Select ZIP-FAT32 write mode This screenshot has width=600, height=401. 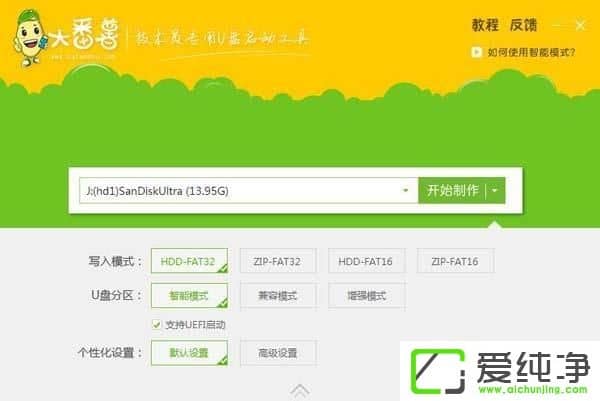click(278, 261)
